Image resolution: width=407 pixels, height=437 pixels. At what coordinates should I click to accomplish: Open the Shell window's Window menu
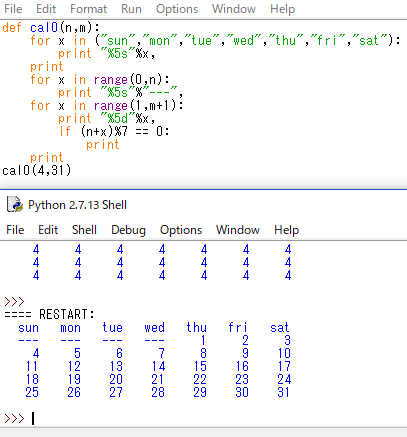(x=238, y=230)
